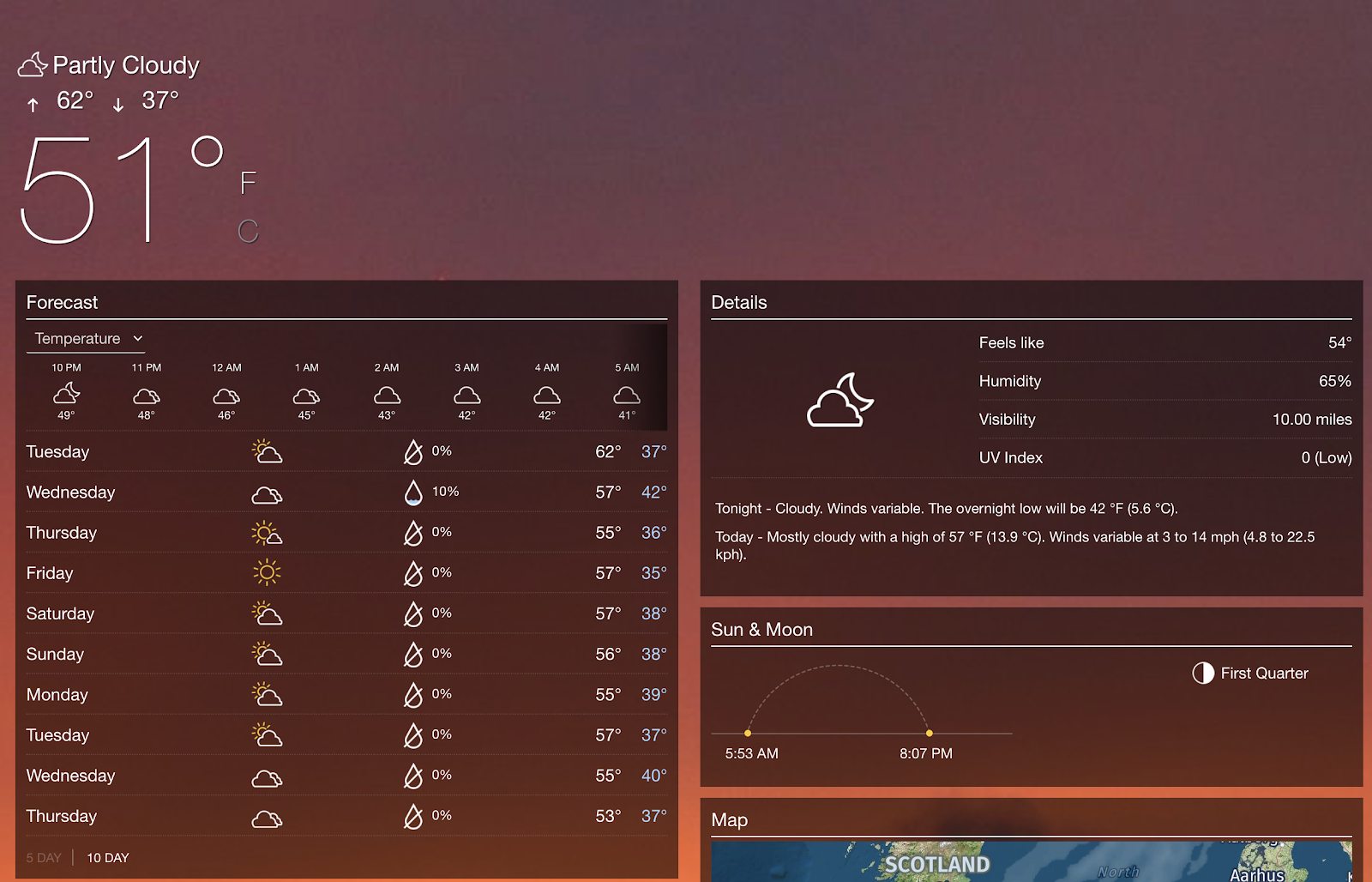Click the large cloud-moon icon in Details
The image size is (1372, 882).
pyautogui.click(x=839, y=401)
